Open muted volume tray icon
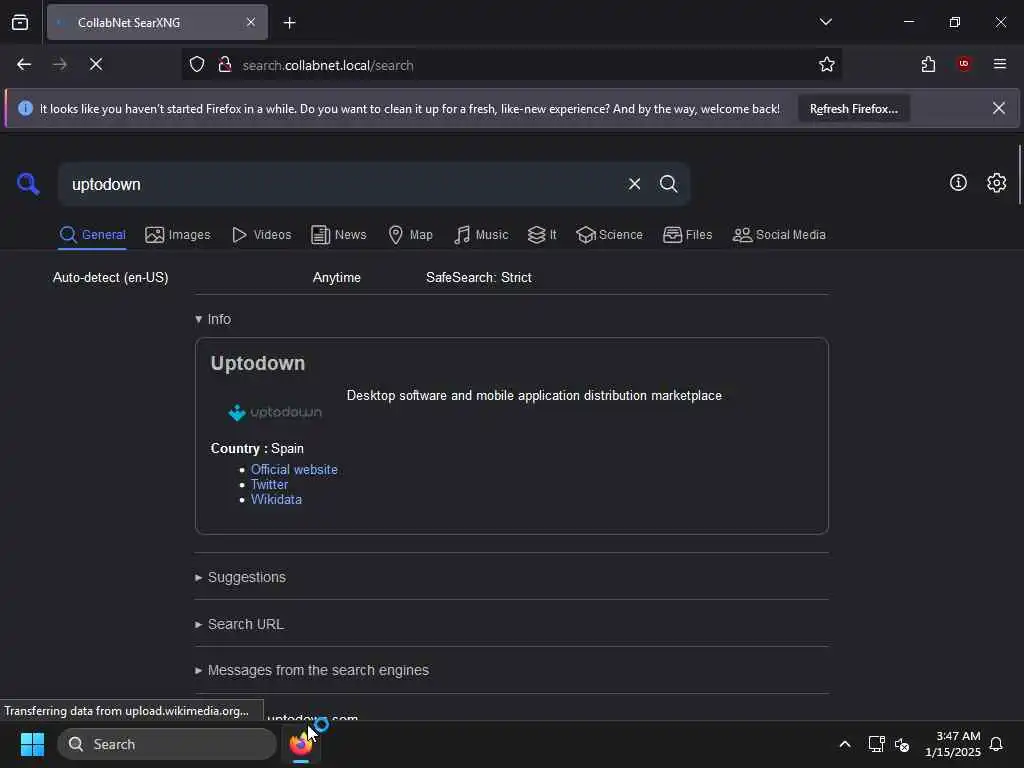Image resolution: width=1024 pixels, height=768 pixels. [x=902, y=744]
